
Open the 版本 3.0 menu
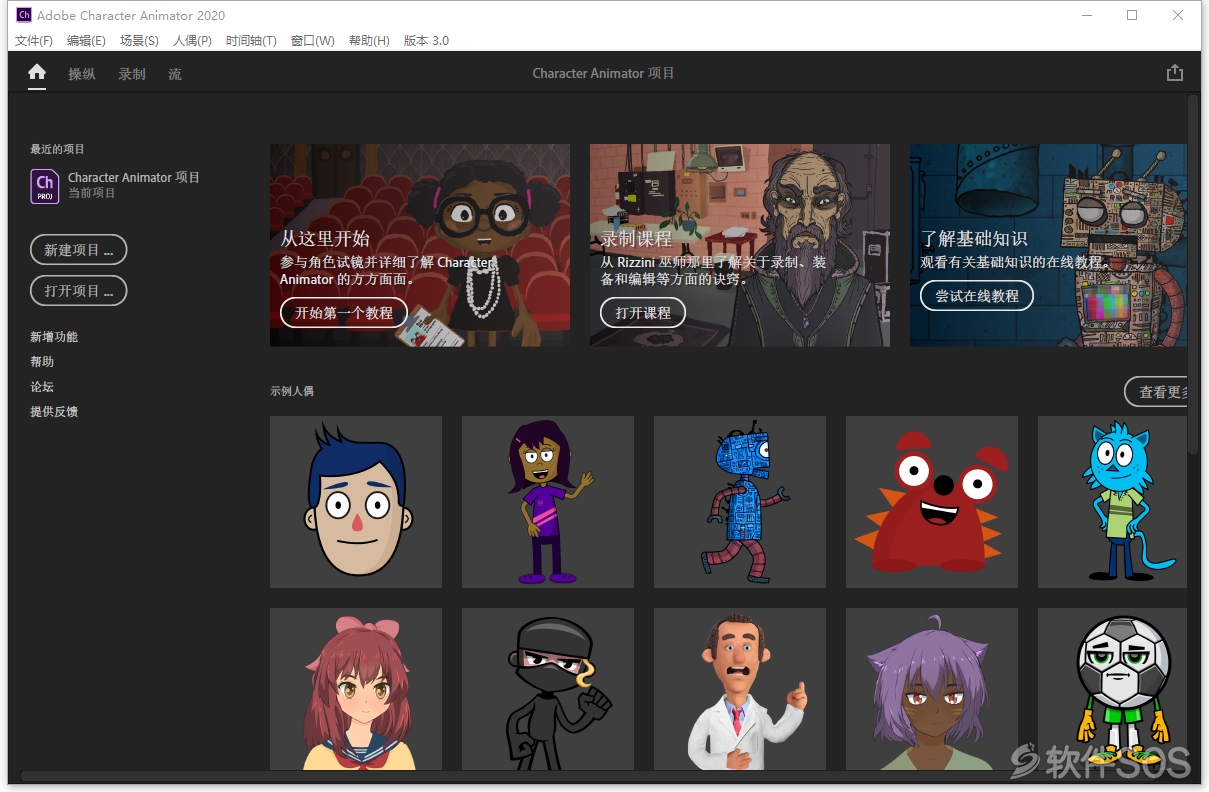click(426, 41)
